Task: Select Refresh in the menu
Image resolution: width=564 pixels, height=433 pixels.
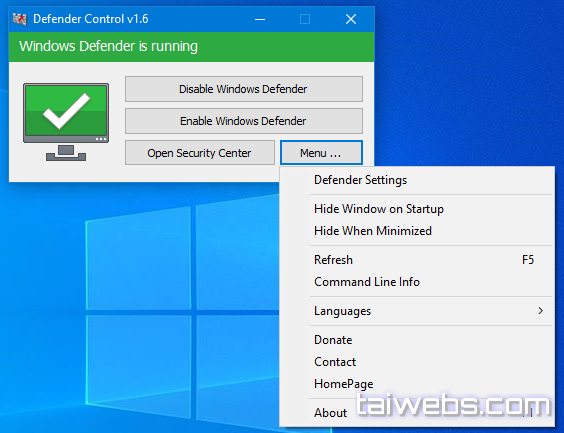Action: (x=417, y=260)
